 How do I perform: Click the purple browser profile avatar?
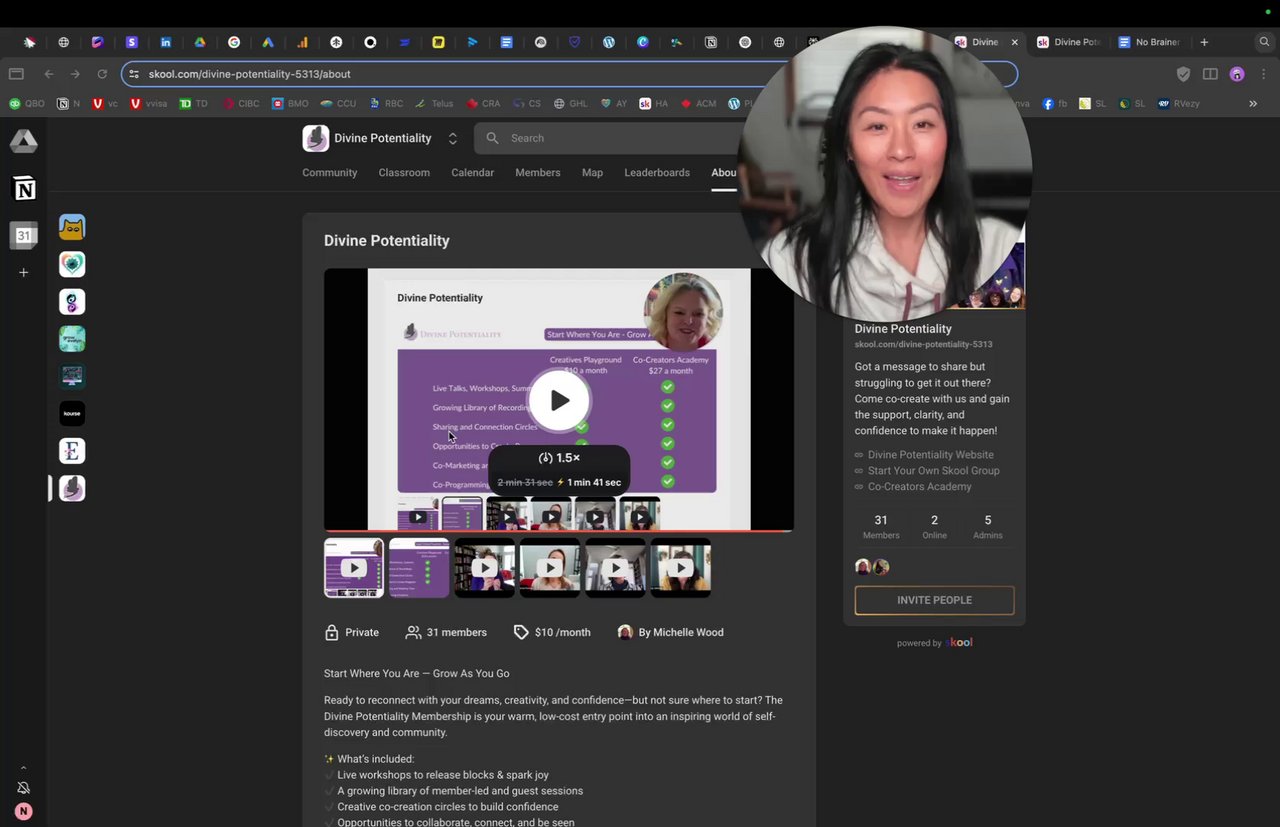click(x=1237, y=74)
